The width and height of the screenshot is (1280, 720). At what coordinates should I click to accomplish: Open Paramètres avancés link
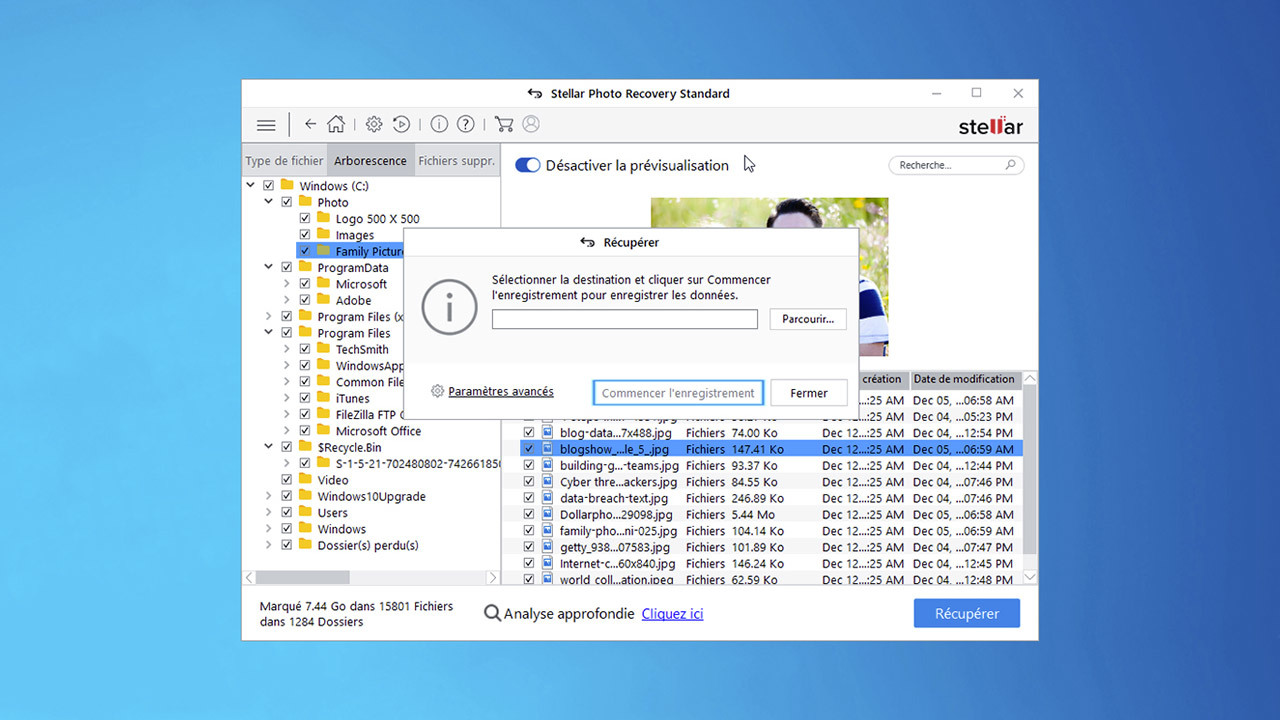click(x=501, y=391)
